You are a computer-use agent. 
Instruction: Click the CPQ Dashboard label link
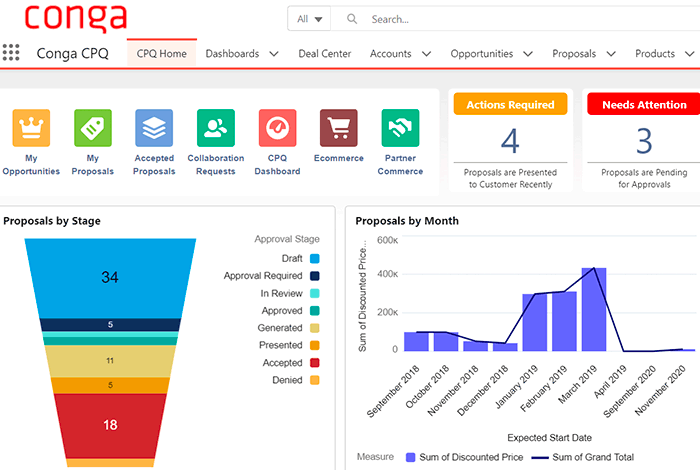[x=277, y=165]
